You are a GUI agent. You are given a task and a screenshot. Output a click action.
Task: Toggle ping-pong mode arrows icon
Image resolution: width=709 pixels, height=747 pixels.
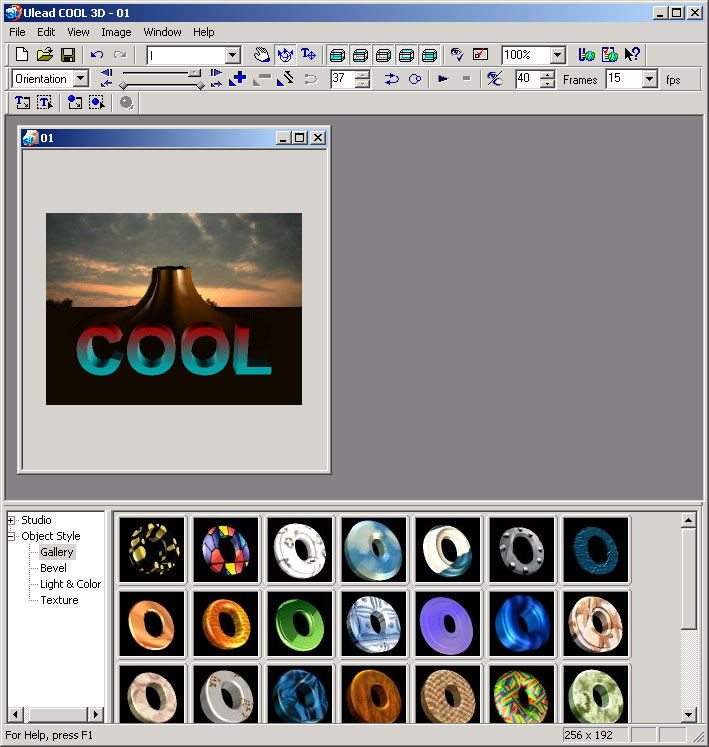[392, 79]
